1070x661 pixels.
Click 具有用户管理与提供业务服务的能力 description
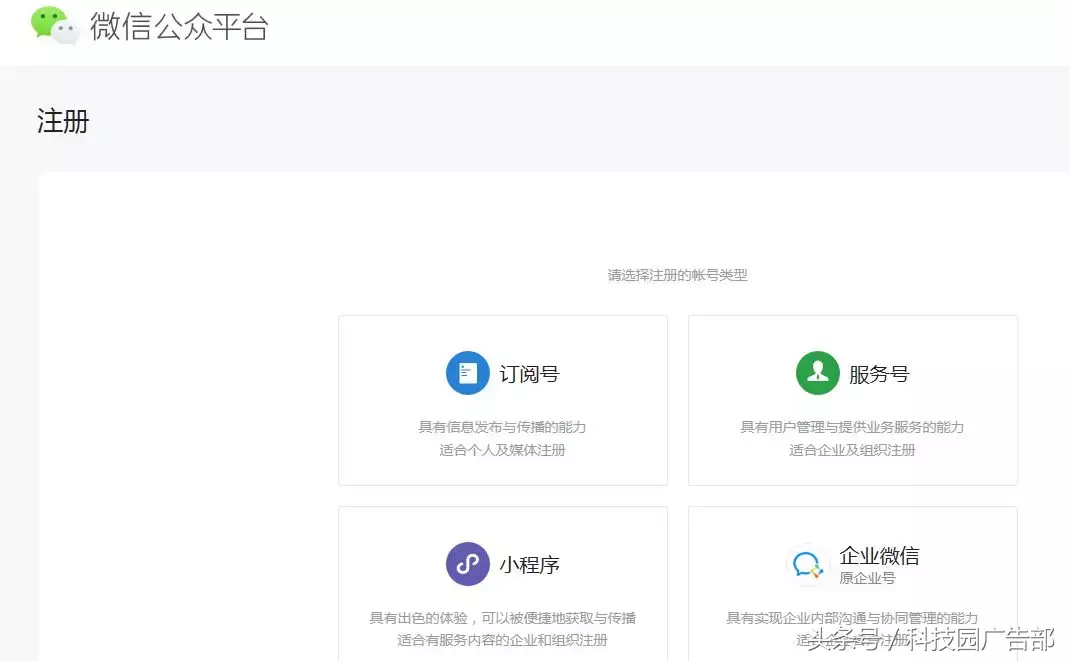[x=852, y=427]
